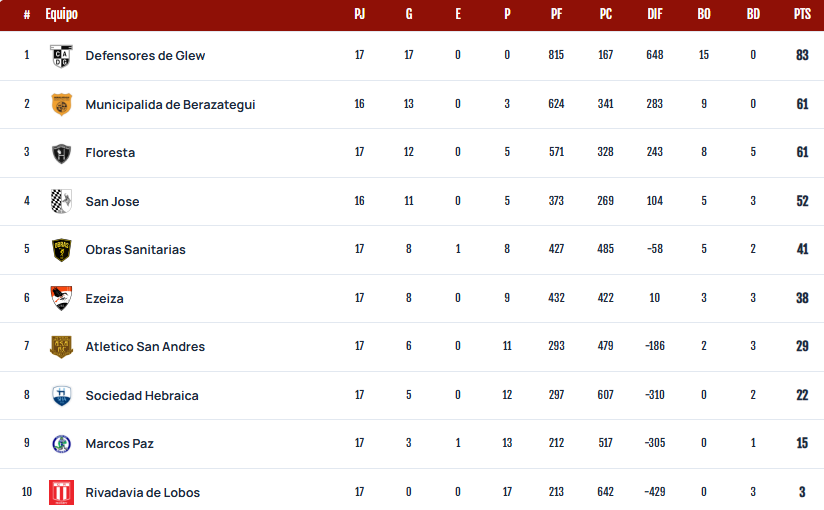This screenshot has height=510, width=824.
Task: Click the BO bonus column header
Action: 704,14
